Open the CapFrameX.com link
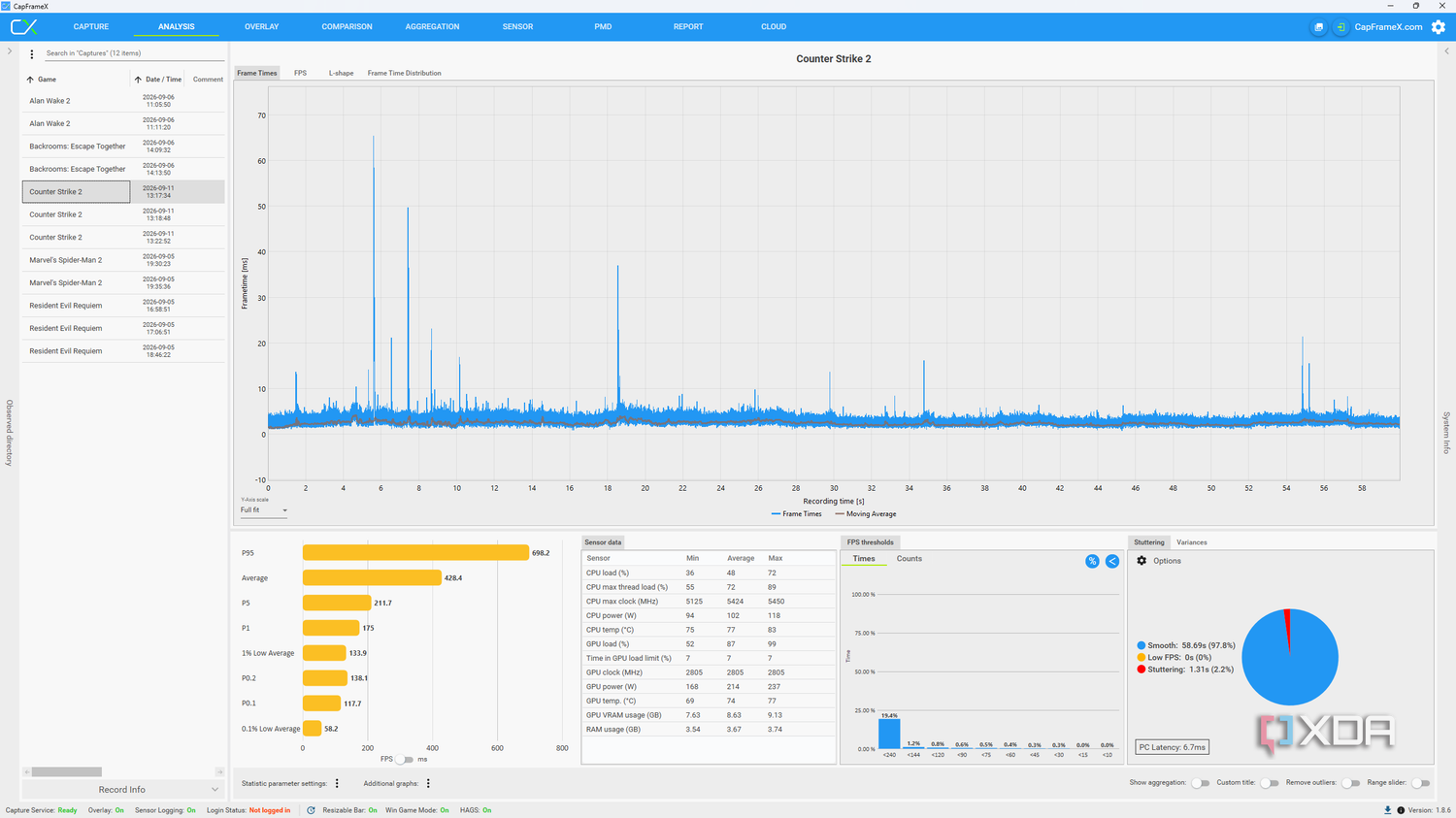Viewport: 1456px width, 818px height. (1388, 27)
